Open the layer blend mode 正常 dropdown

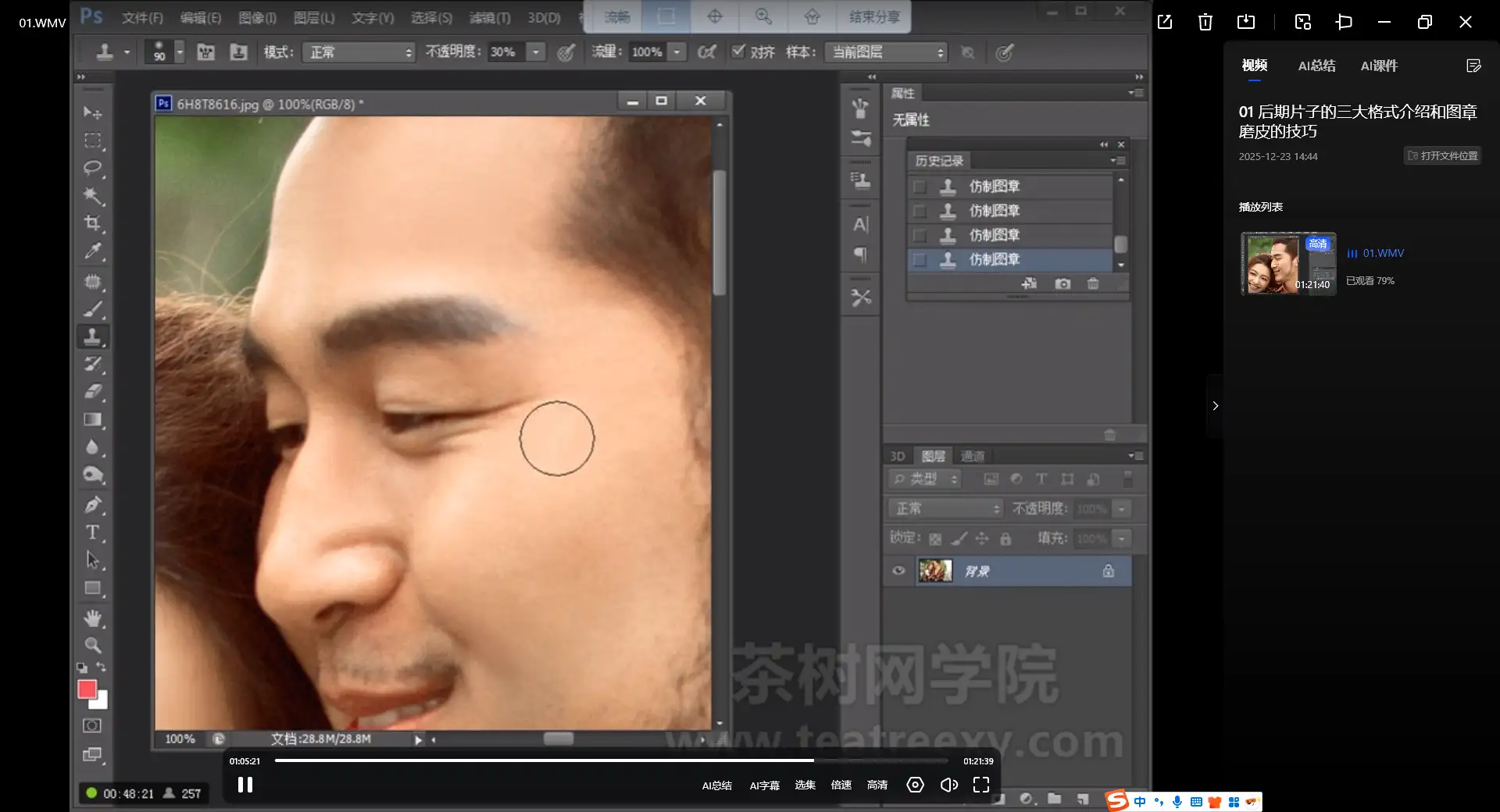[x=945, y=508]
